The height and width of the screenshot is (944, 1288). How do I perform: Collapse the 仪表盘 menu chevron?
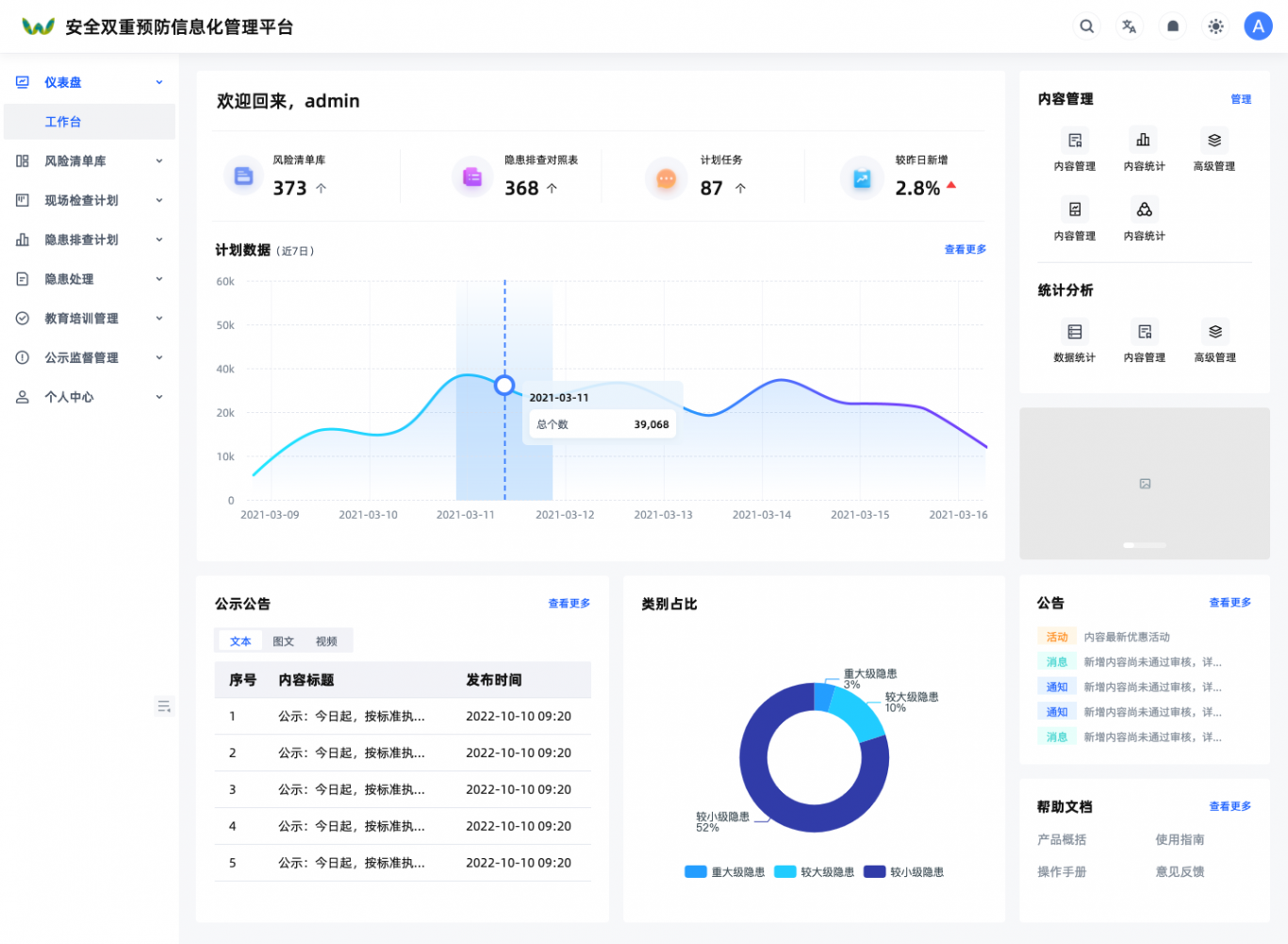pos(159,82)
